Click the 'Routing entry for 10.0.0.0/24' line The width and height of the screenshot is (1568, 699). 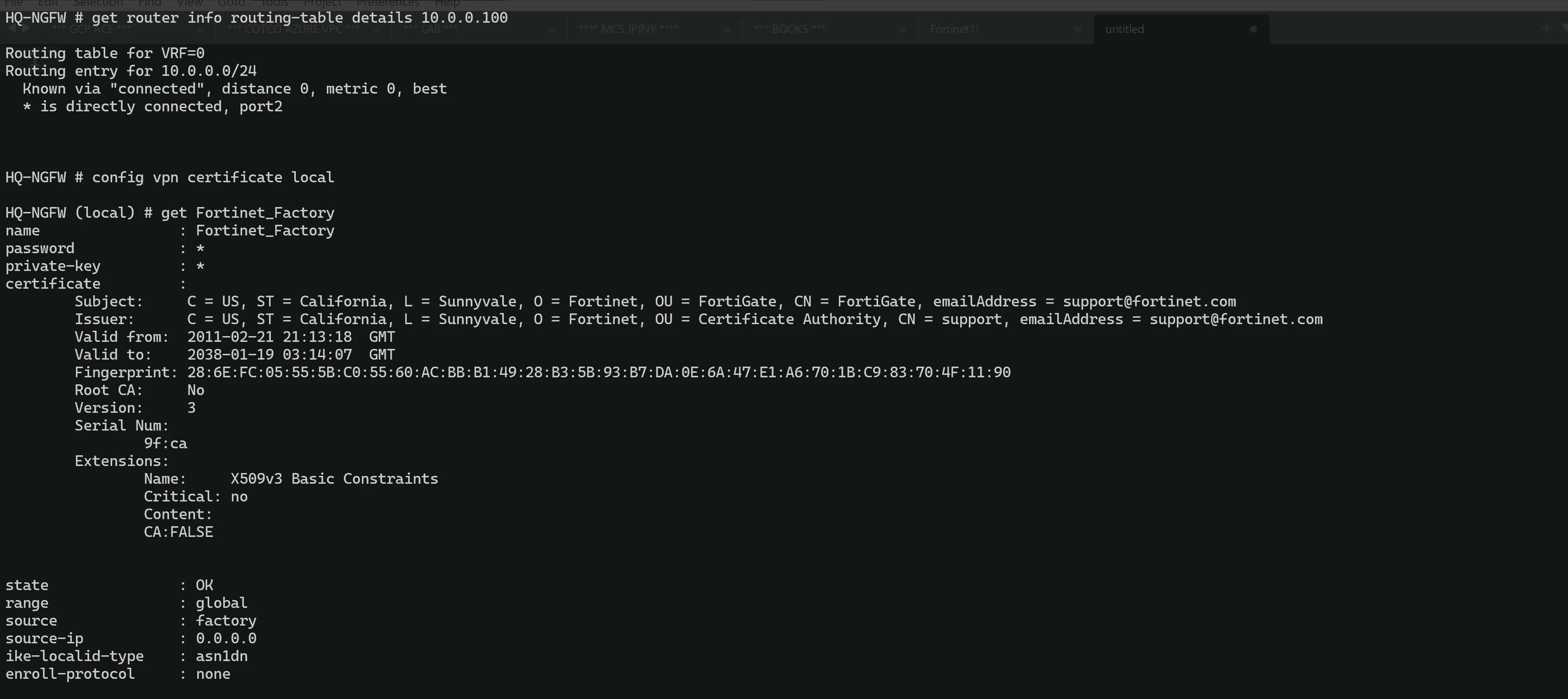(131, 71)
